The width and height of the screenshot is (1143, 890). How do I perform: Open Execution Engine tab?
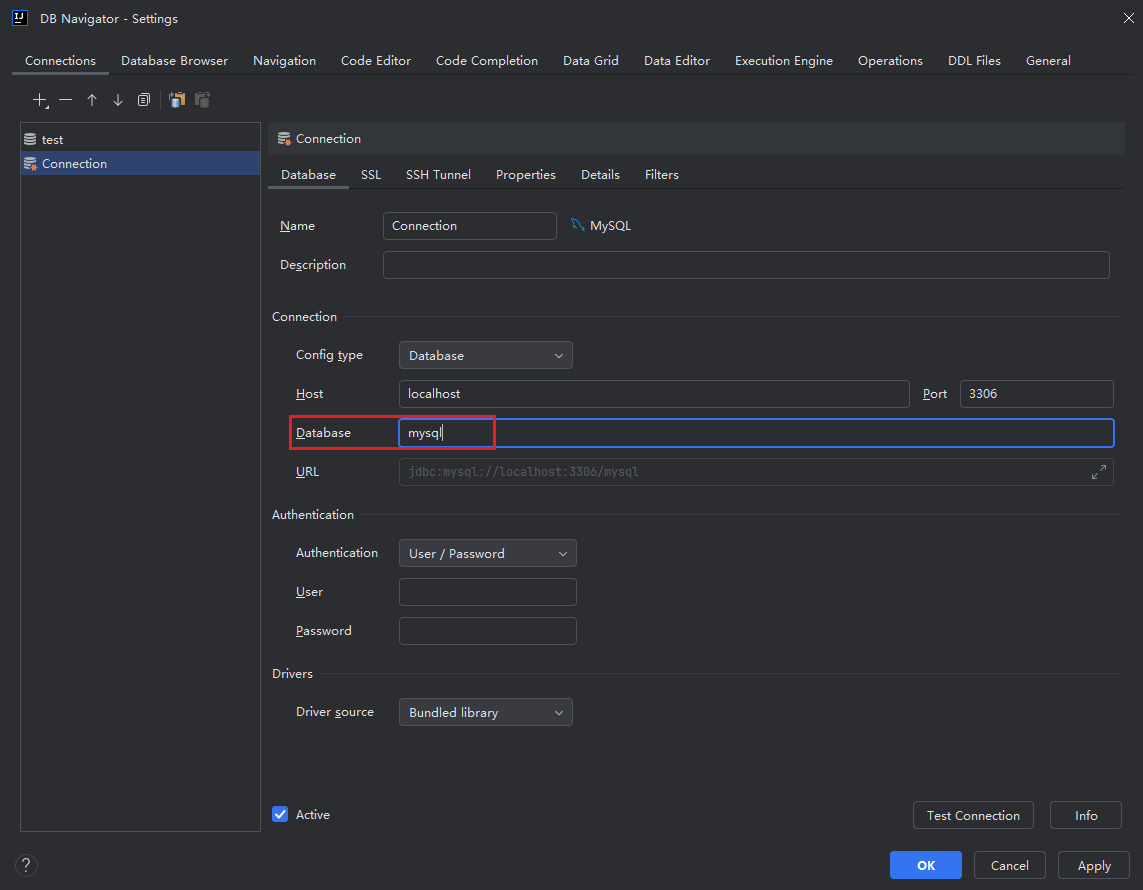[784, 60]
